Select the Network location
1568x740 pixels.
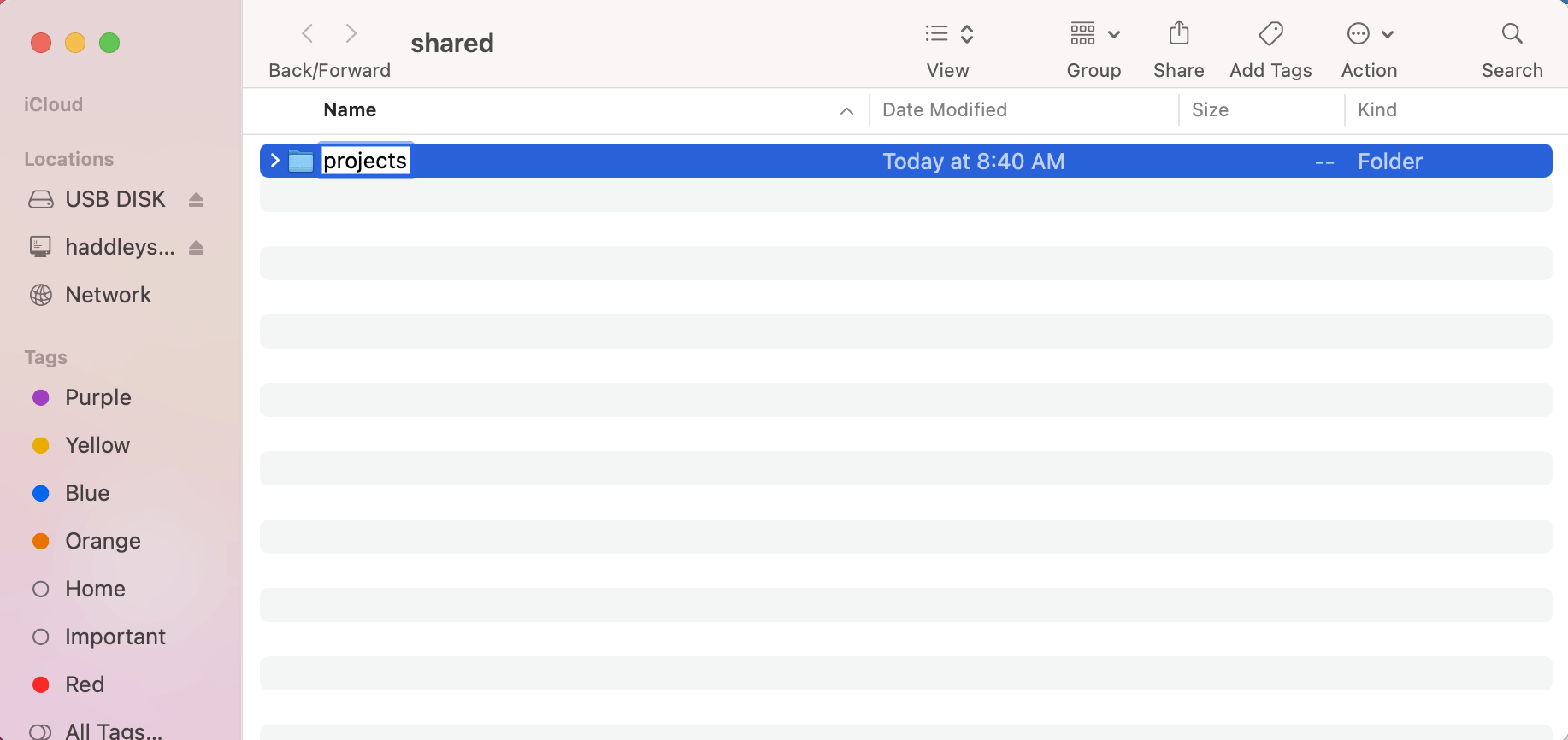(108, 295)
